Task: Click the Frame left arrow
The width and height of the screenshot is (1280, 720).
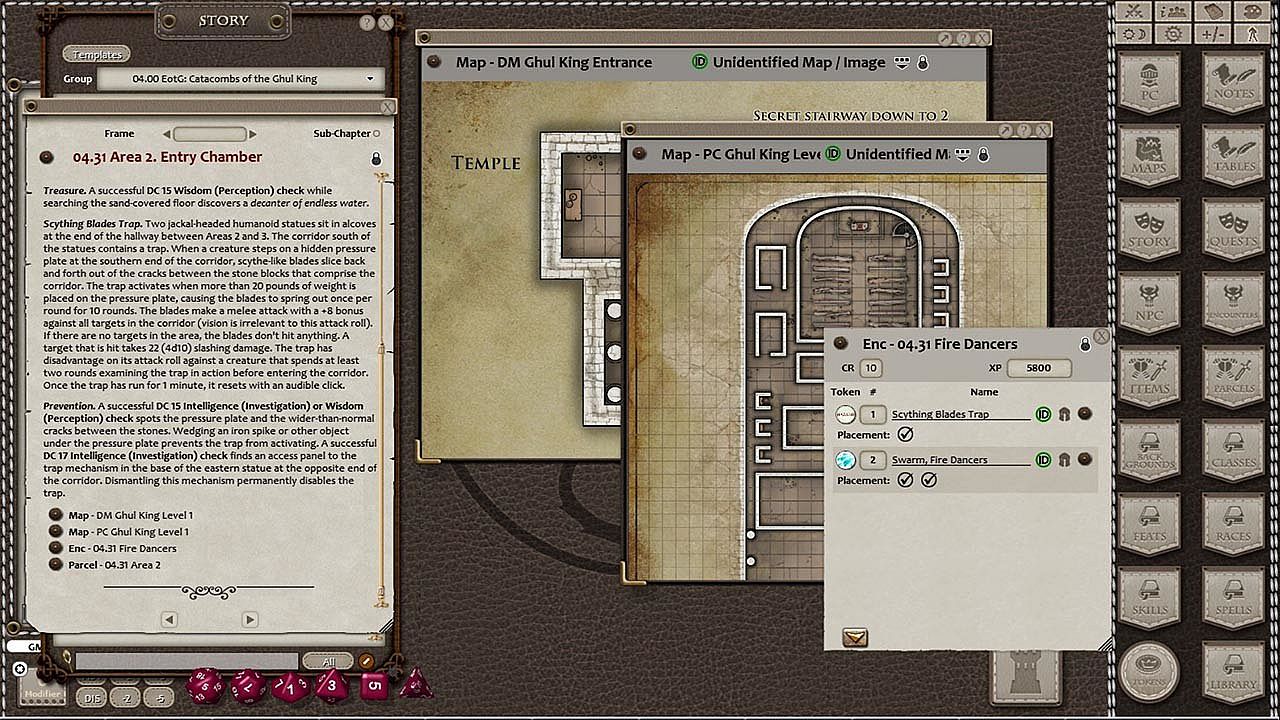Action: tap(167, 134)
